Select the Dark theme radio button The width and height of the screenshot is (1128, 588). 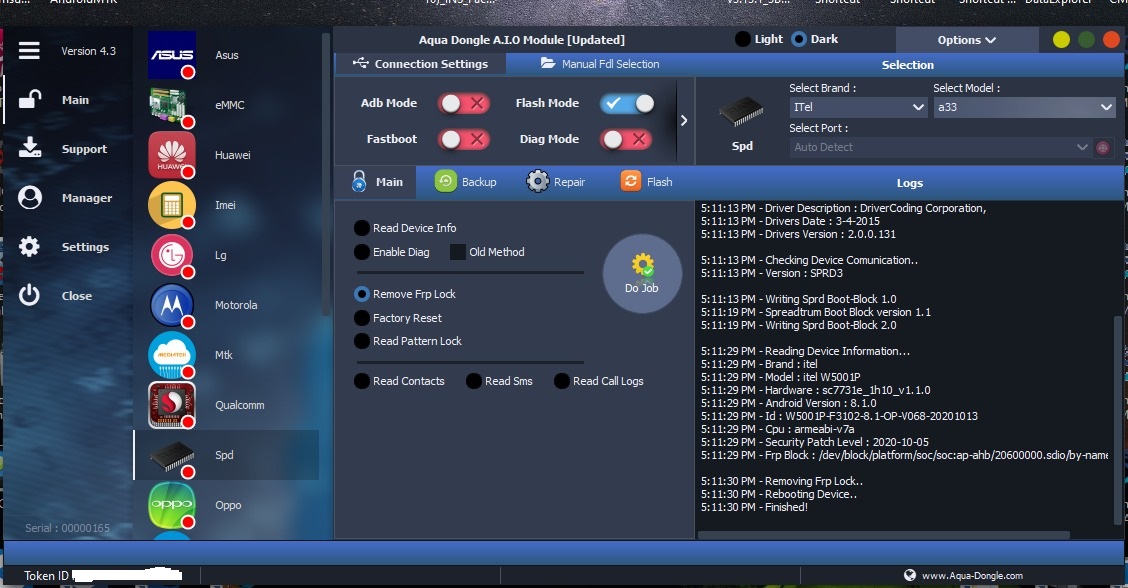tap(799, 39)
